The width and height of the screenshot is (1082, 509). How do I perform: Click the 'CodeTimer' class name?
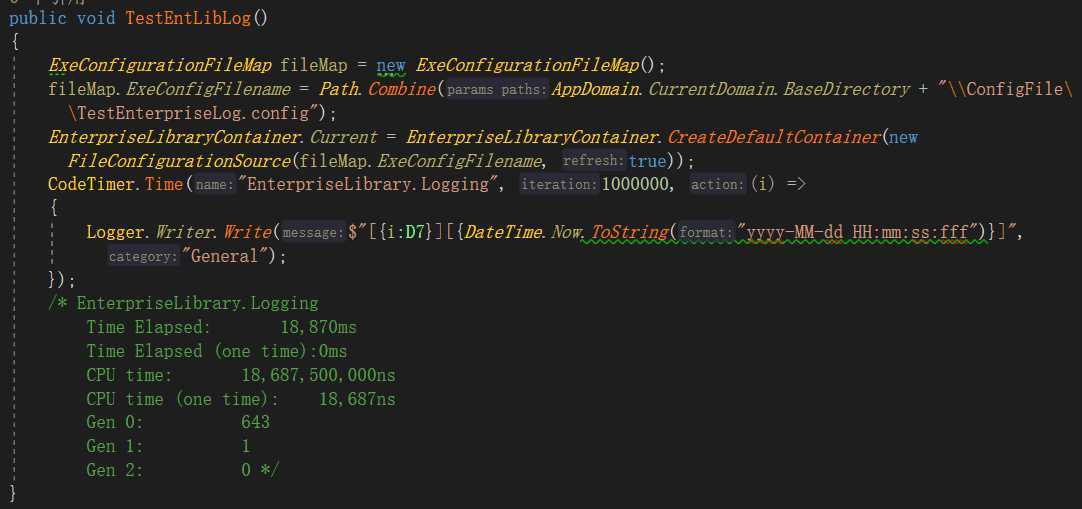(x=91, y=184)
